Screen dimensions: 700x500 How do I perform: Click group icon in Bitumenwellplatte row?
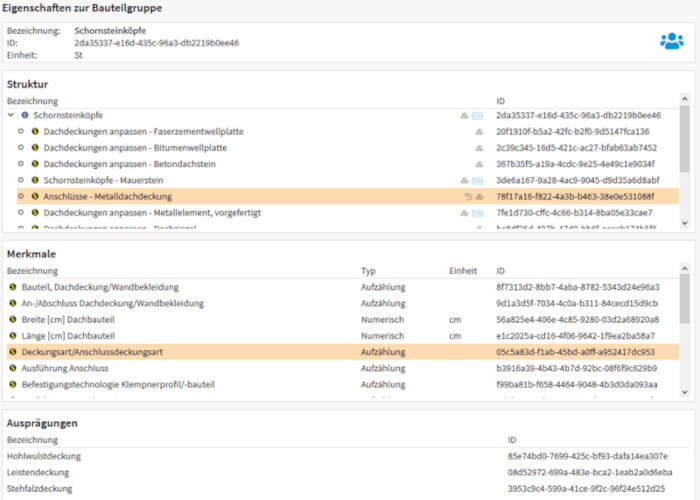479,148
